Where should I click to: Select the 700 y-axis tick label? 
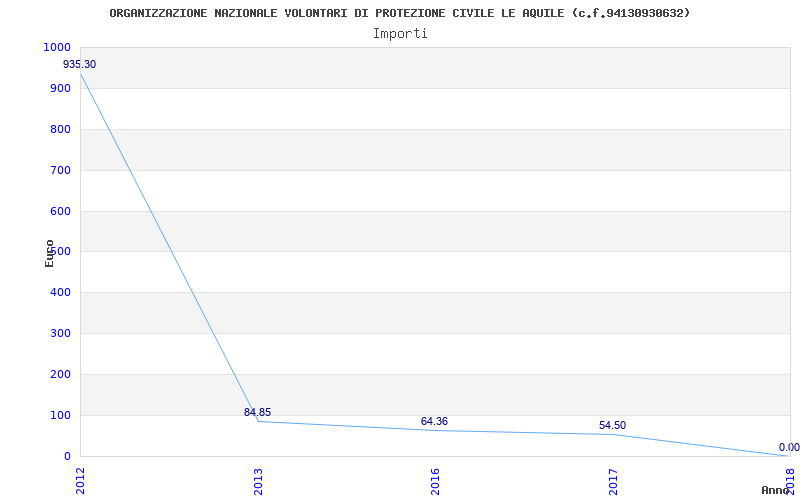pyautogui.click(x=61, y=170)
